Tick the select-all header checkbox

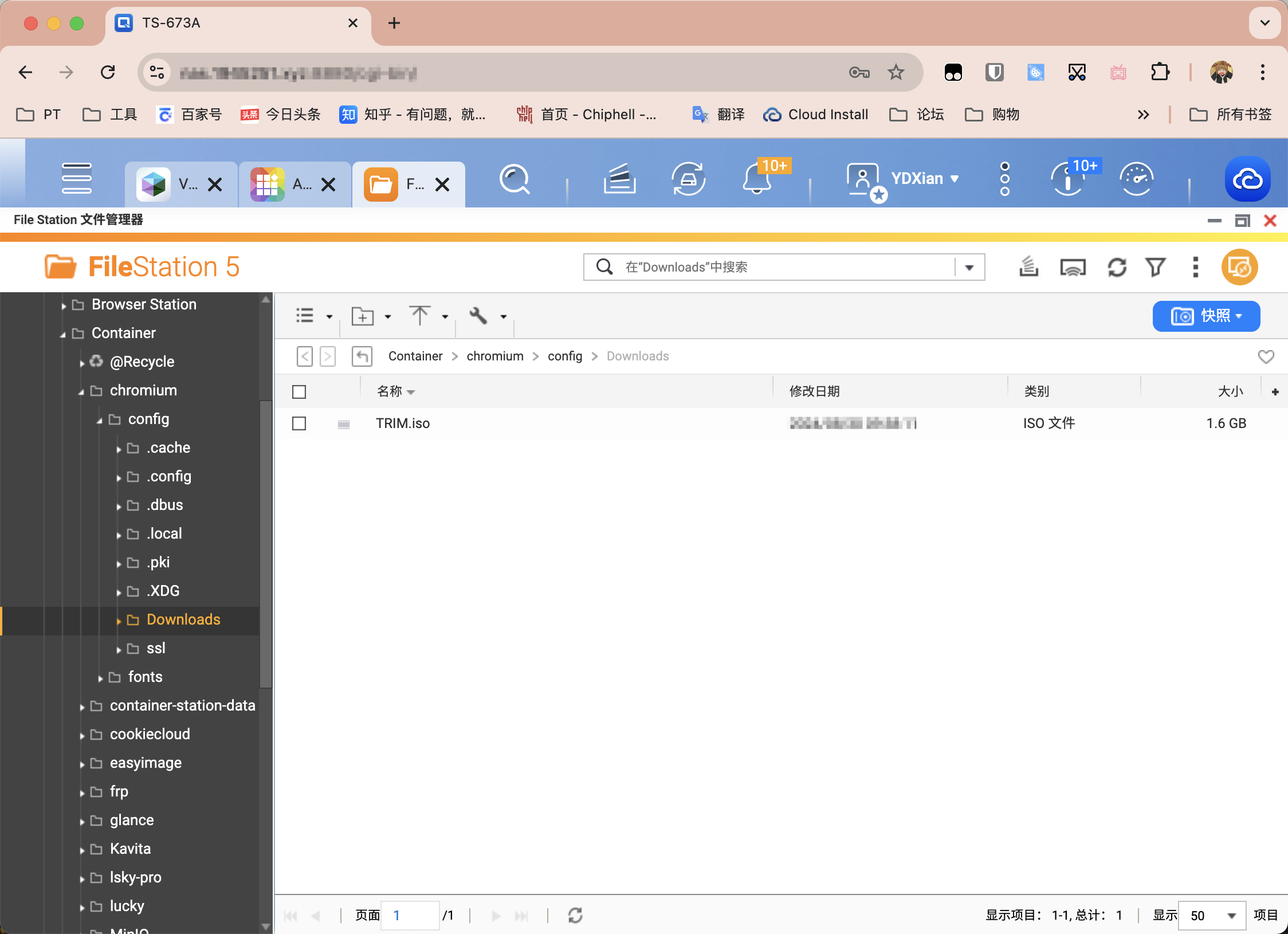pos(299,392)
